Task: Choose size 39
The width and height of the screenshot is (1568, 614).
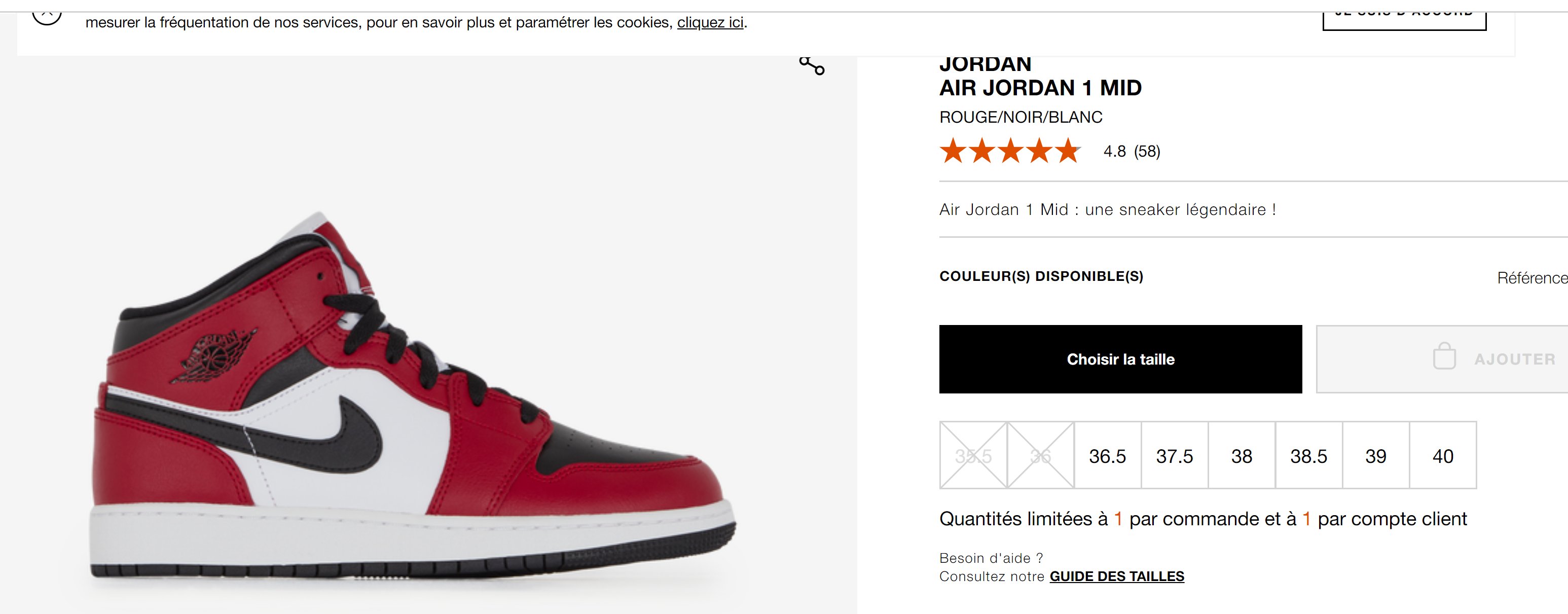Action: pyautogui.click(x=1376, y=455)
